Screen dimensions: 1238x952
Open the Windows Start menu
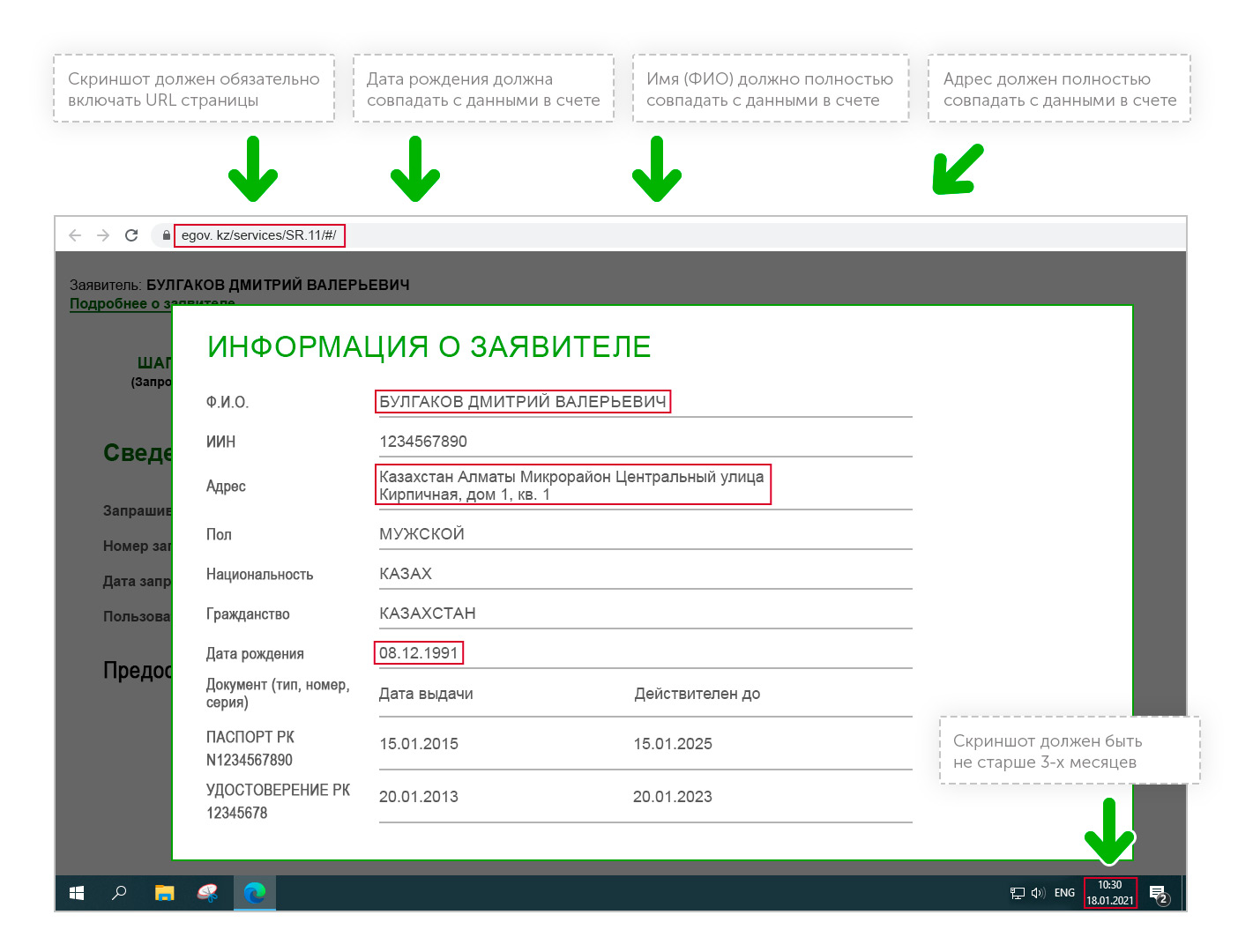point(77,893)
